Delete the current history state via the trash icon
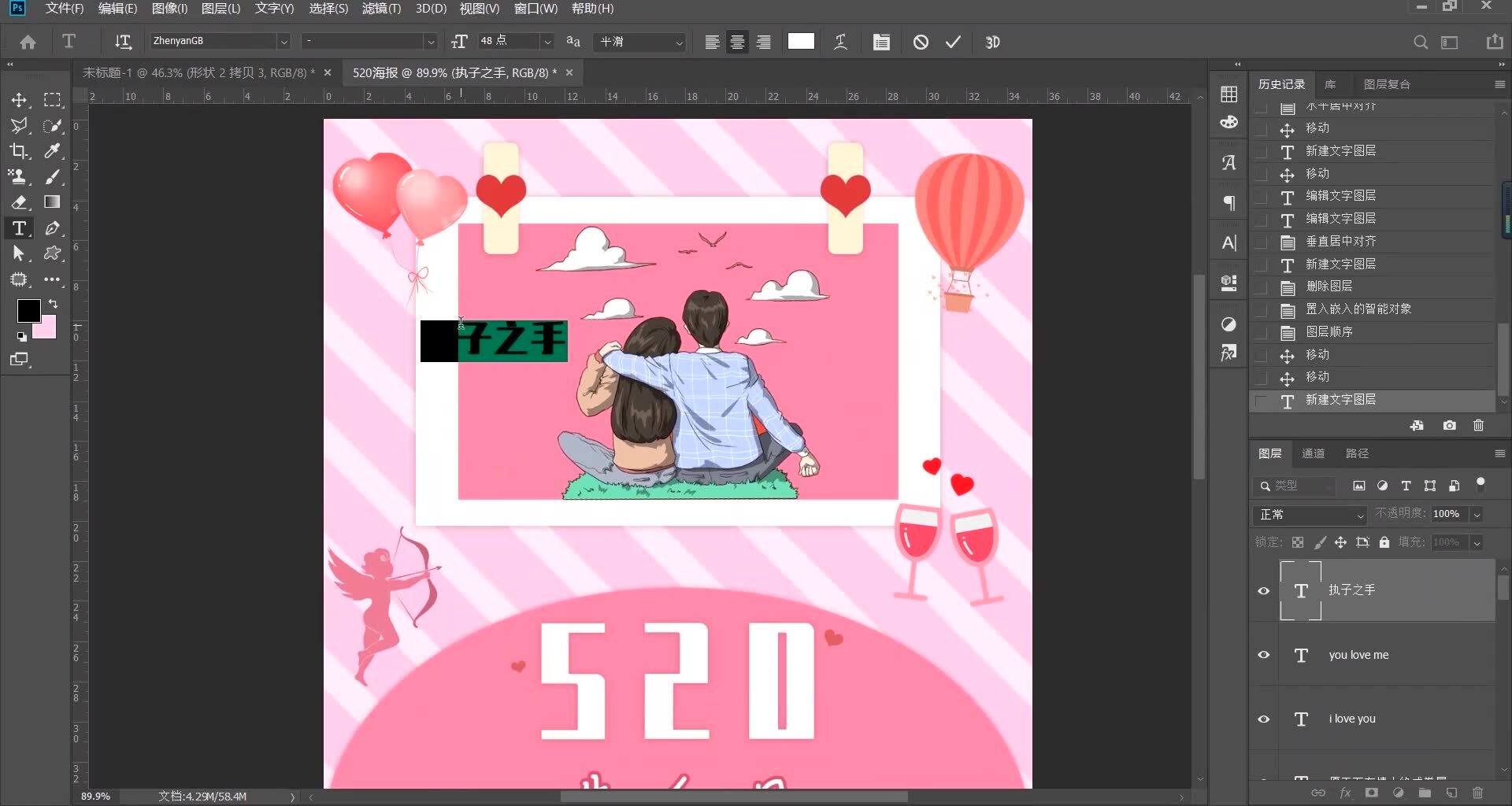 point(1478,426)
